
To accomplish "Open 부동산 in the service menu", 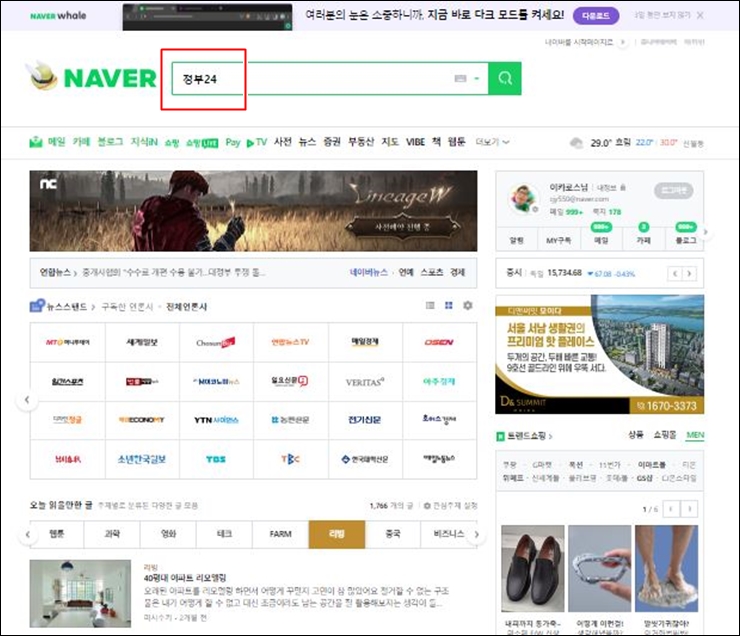I will coord(361,142).
